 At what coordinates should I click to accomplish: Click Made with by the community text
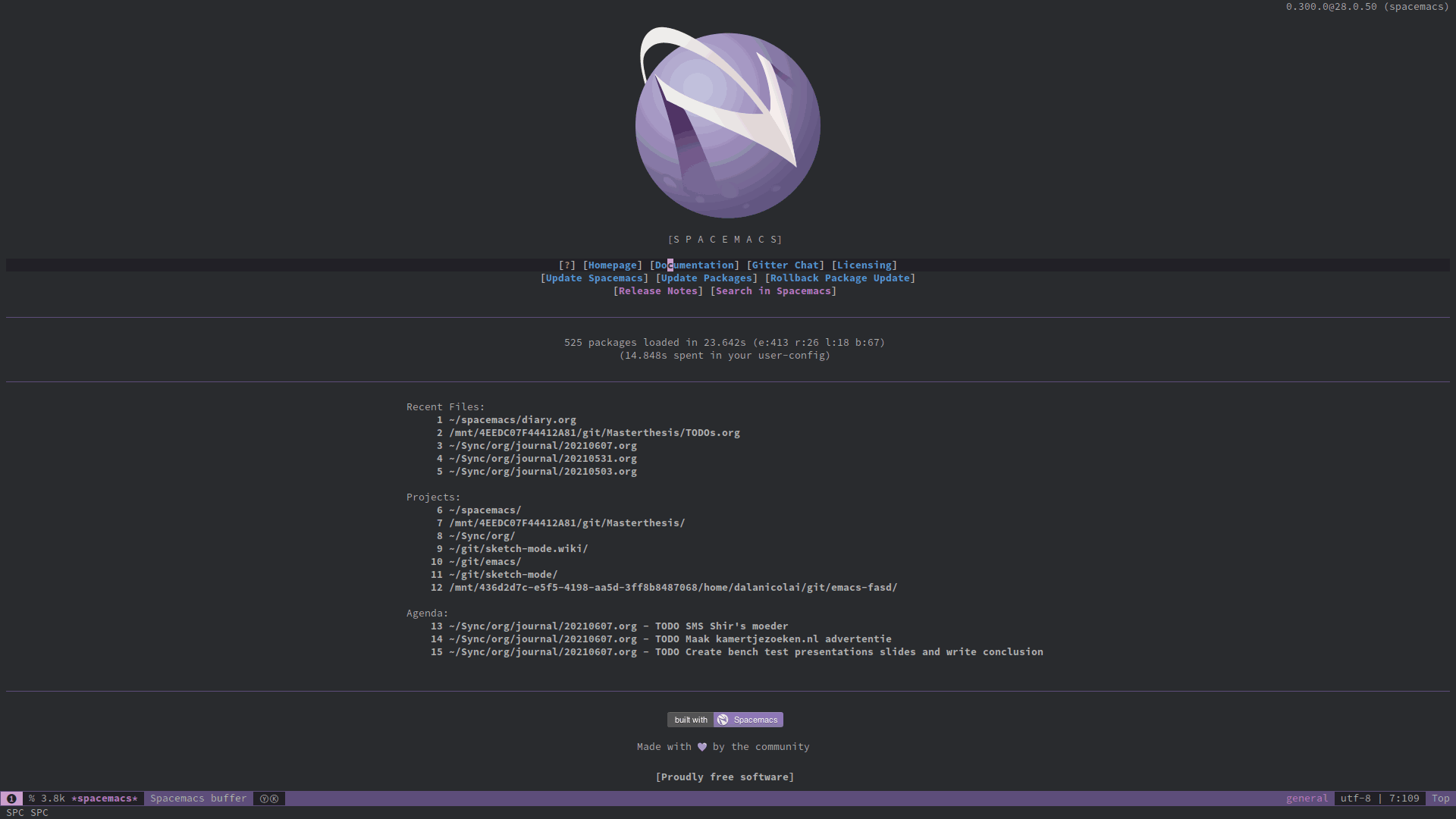(x=723, y=747)
